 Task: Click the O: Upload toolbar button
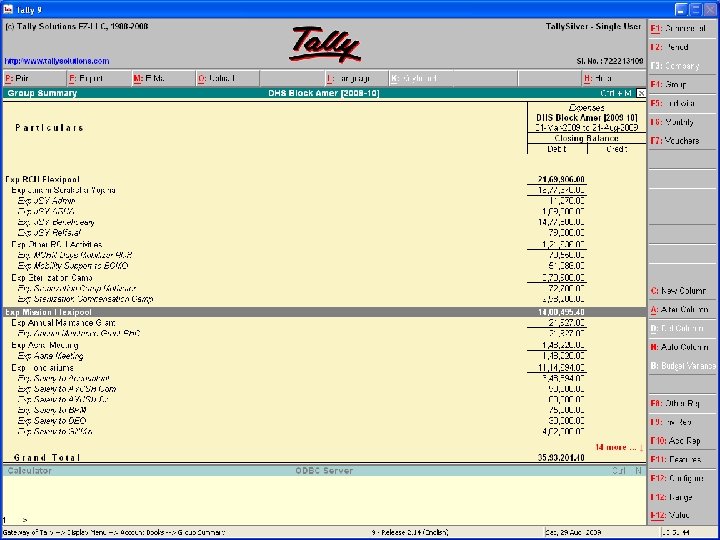[227, 79]
